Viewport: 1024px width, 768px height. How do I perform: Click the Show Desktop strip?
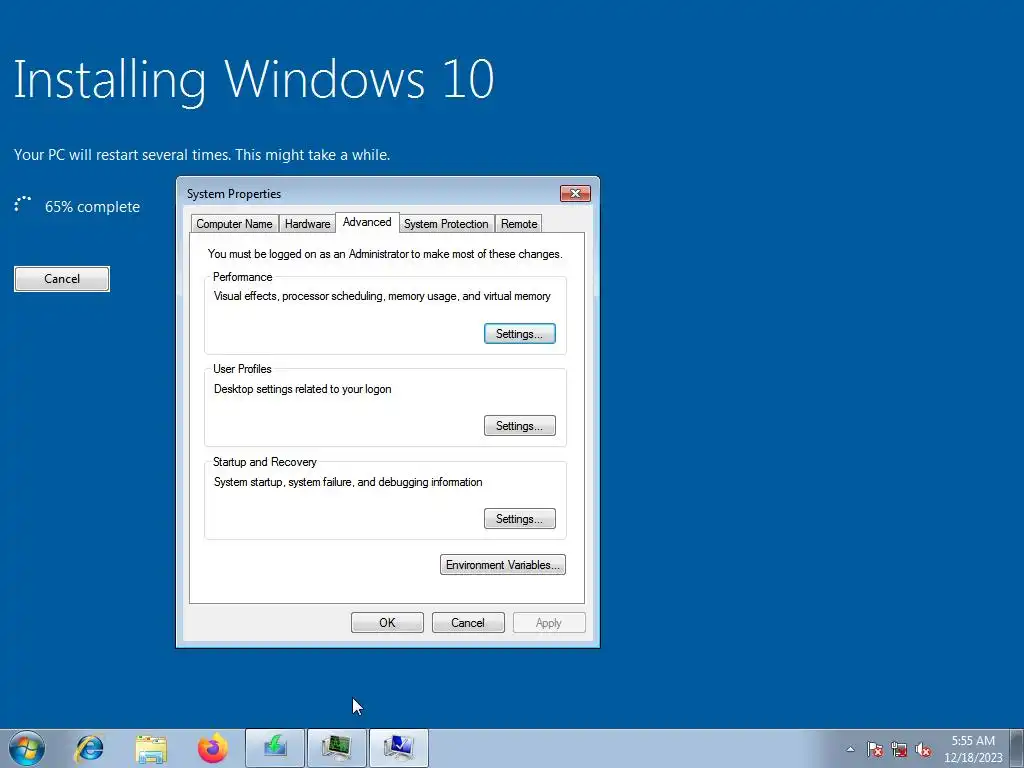pyautogui.click(x=1017, y=748)
